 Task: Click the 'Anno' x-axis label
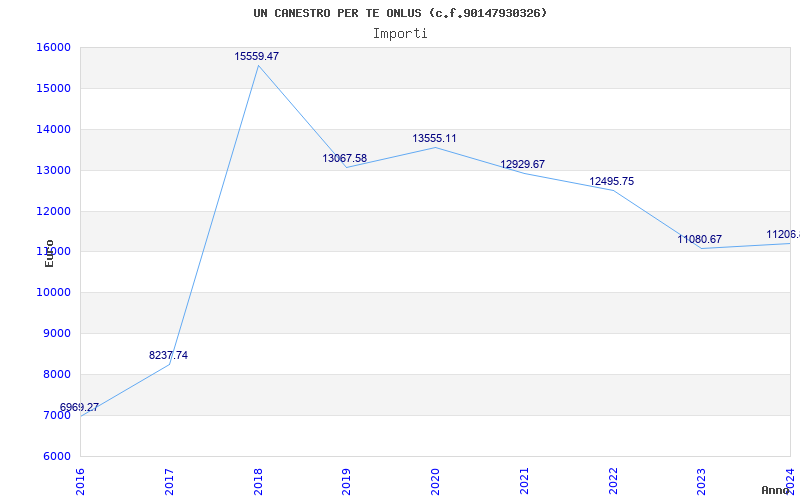[775, 490]
